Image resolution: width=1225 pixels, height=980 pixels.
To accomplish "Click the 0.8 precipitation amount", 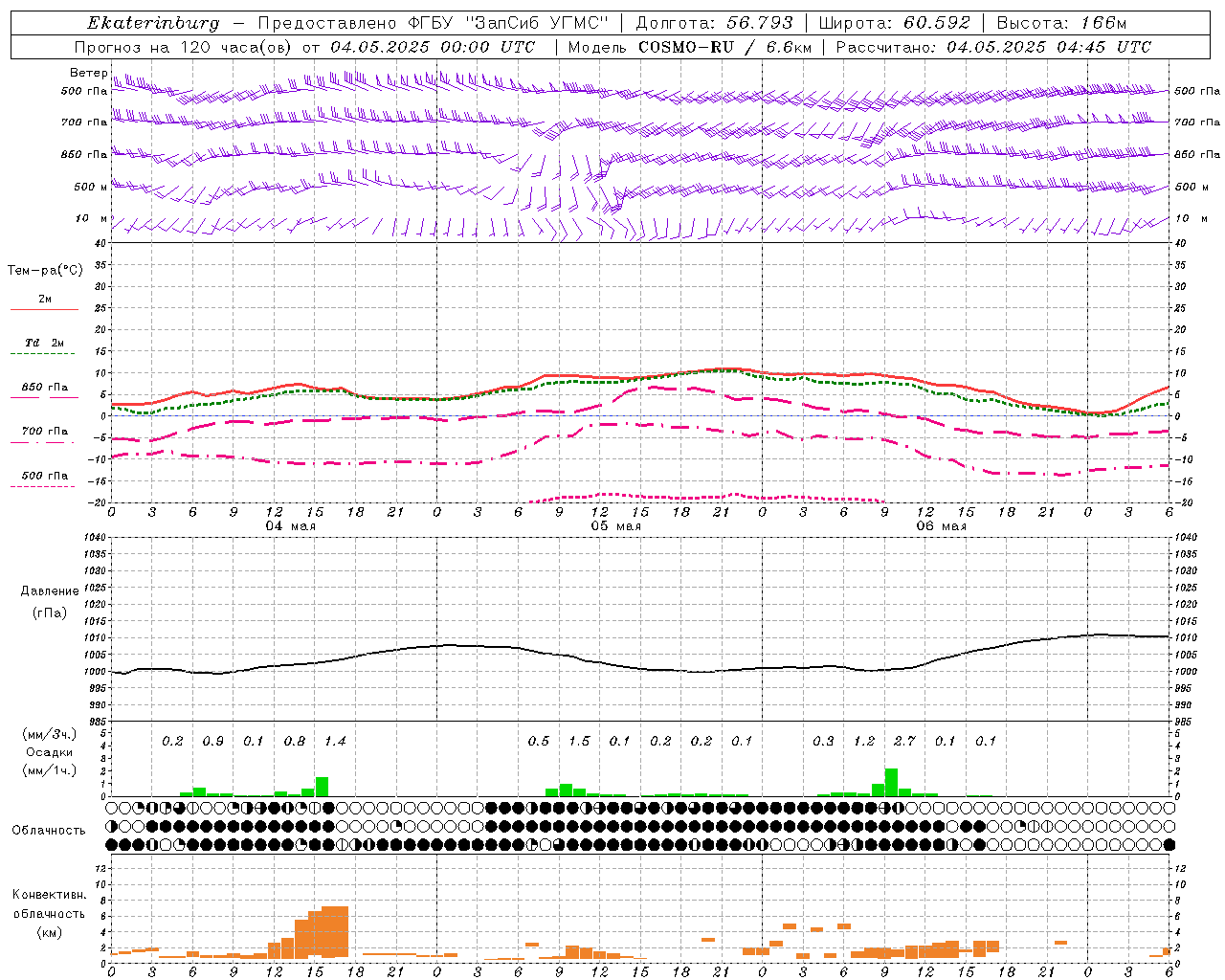I will [295, 741].
